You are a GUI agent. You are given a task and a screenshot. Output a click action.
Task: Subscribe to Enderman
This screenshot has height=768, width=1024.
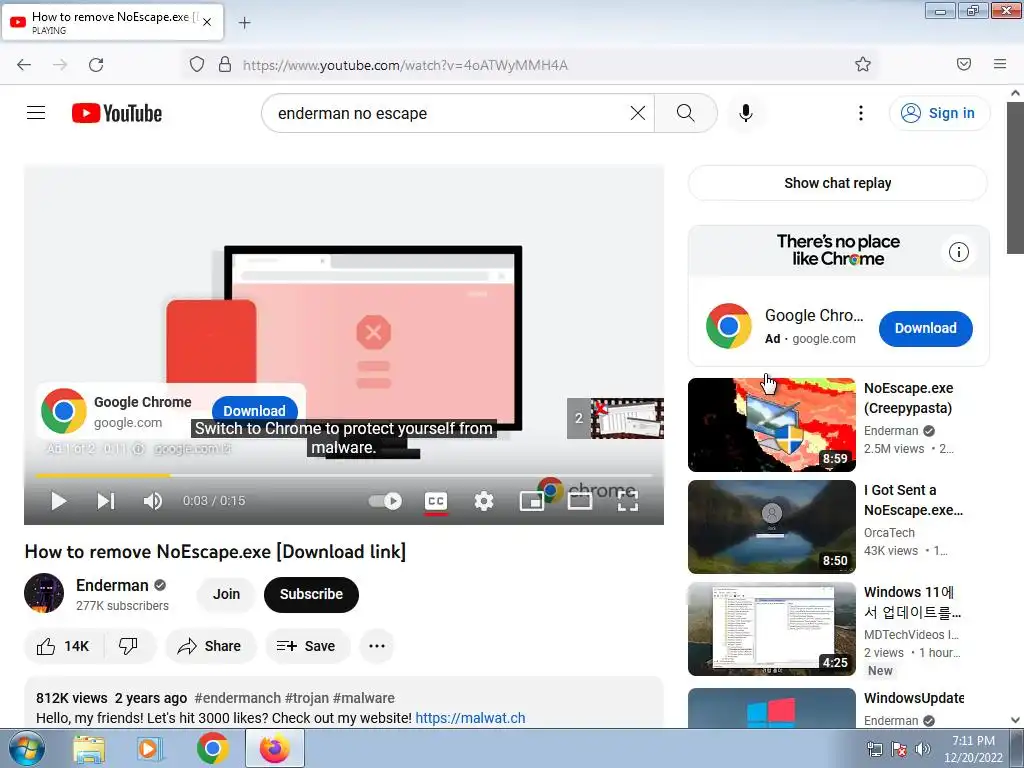(x=312, y=594)
